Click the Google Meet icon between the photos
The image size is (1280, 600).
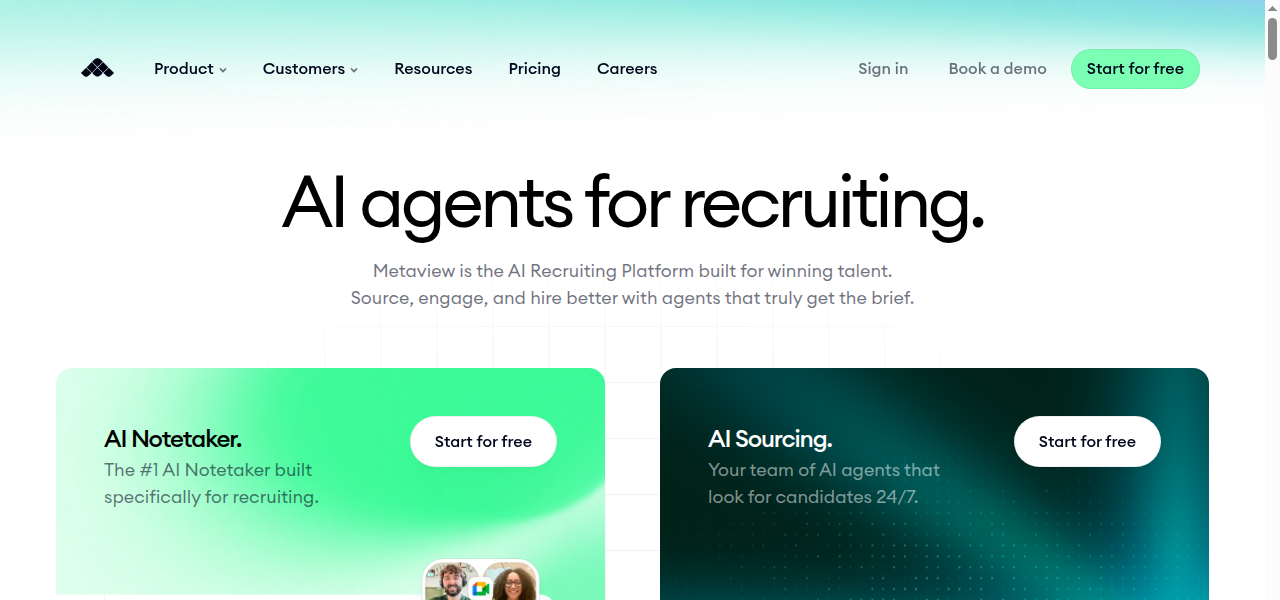tap(480, 589)
